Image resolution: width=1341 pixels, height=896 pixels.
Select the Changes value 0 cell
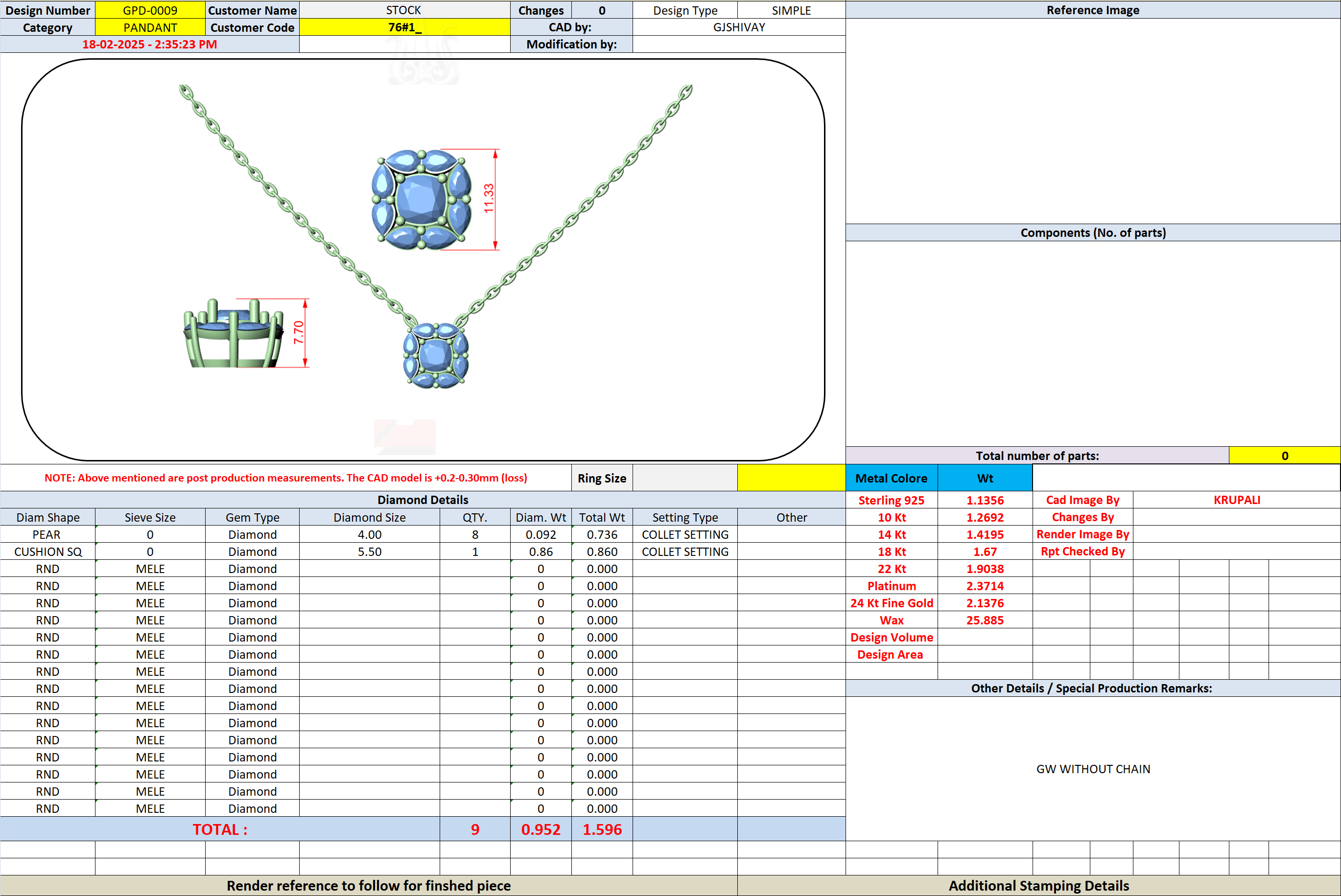tap(602, 10)
